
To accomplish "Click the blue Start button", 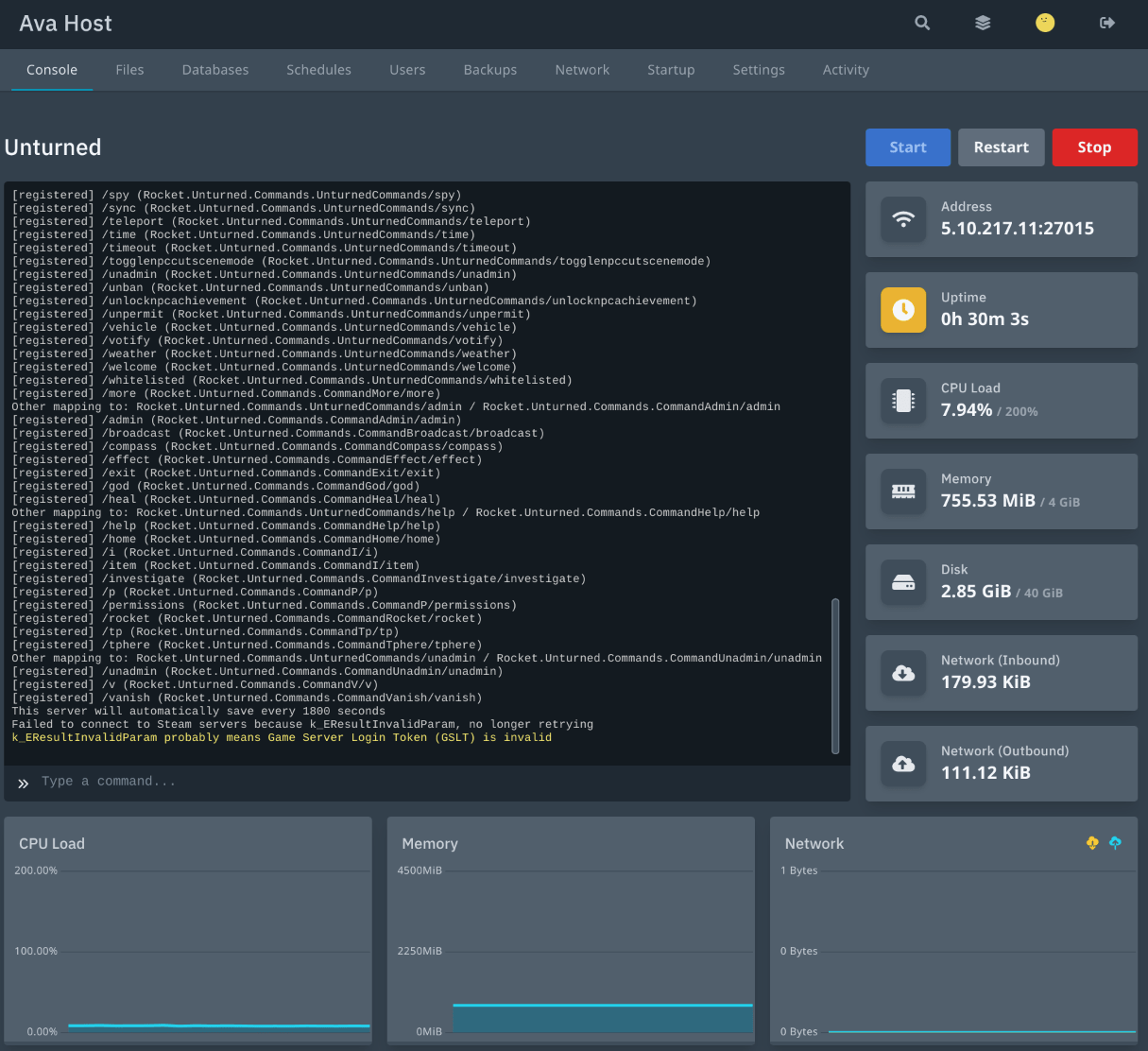I will pos(908,147).
